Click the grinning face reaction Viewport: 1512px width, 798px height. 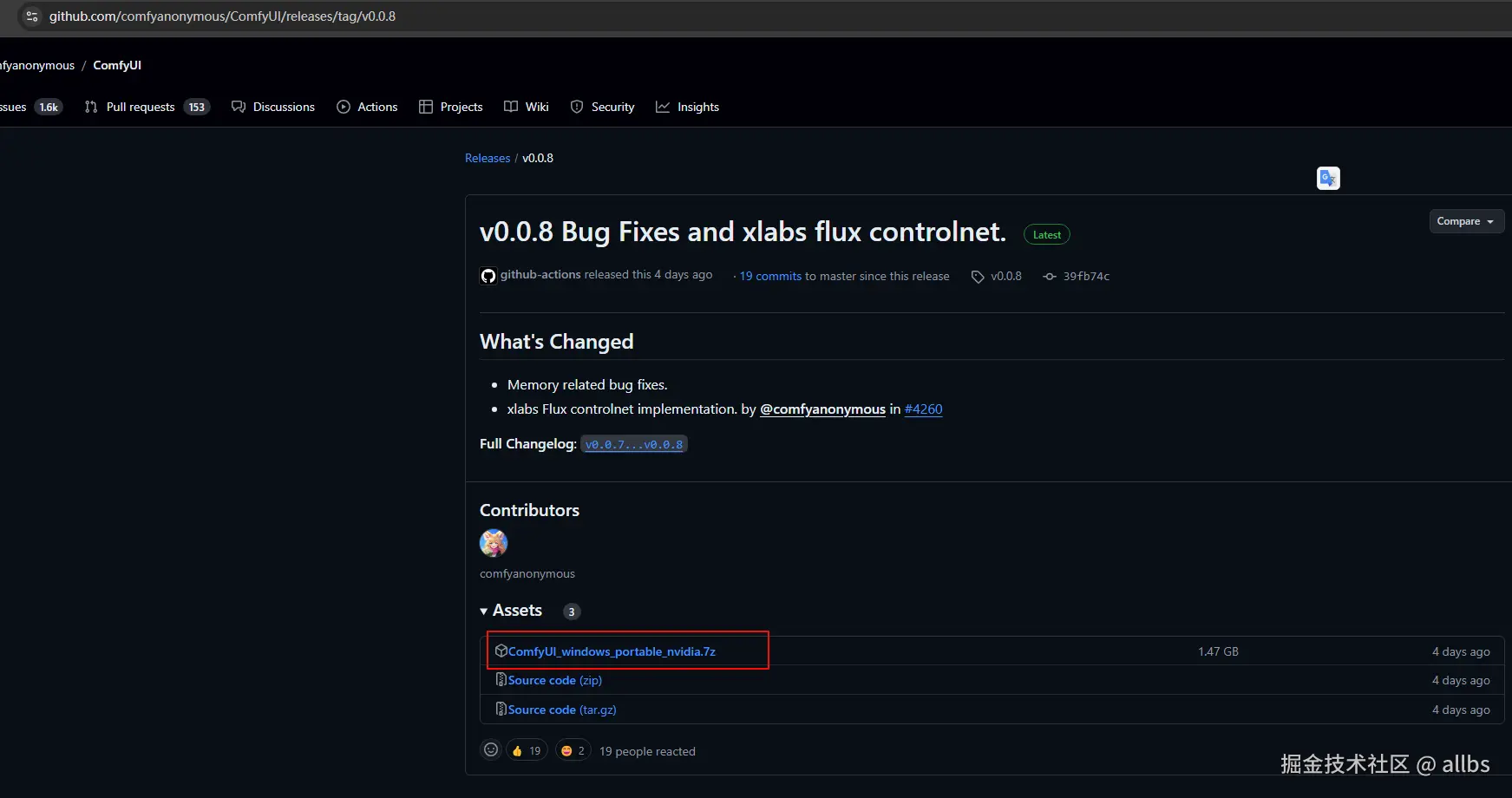573,750
